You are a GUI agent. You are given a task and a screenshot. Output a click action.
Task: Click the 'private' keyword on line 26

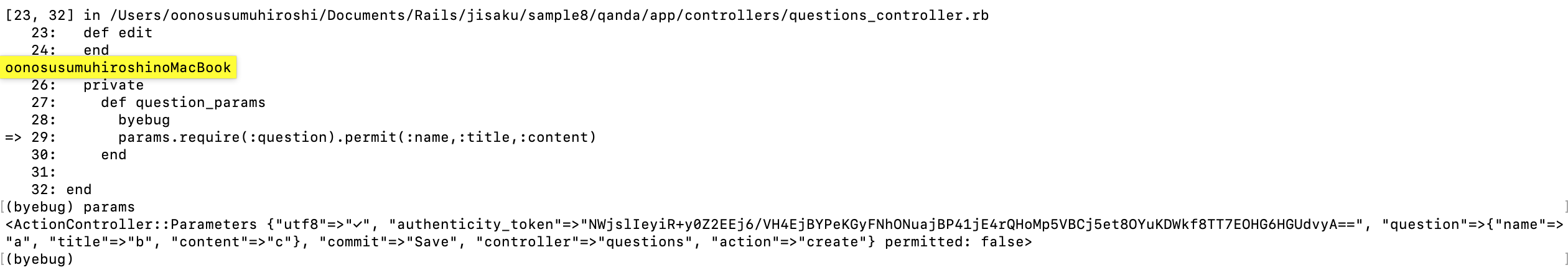[113, 85]
